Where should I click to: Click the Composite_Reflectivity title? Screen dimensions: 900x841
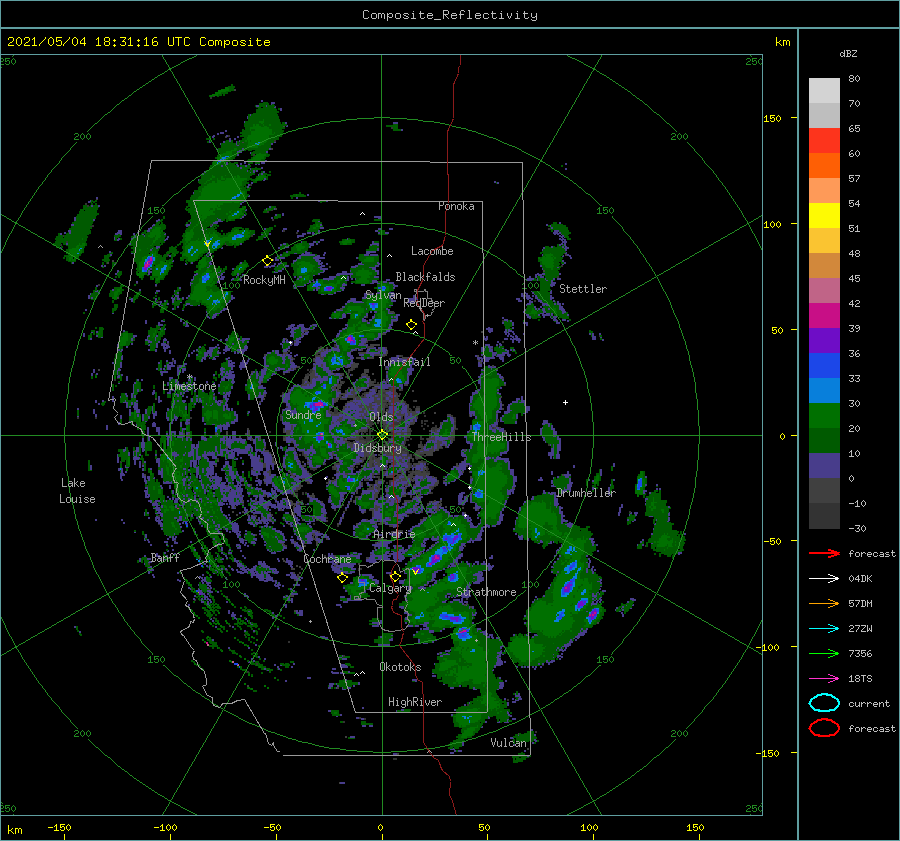point(450,15)
